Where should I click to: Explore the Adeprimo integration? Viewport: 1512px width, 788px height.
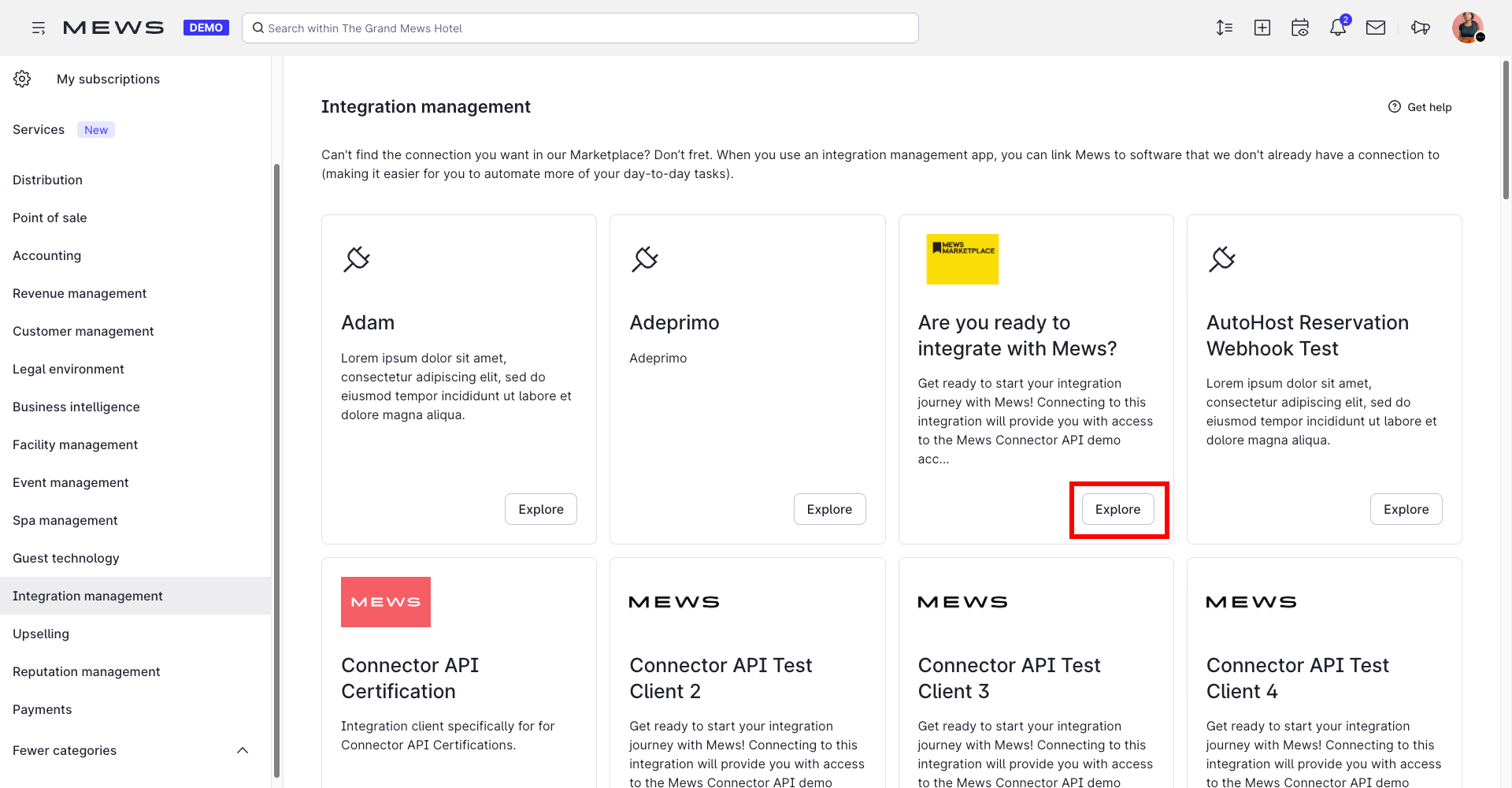tap(829, 509)
